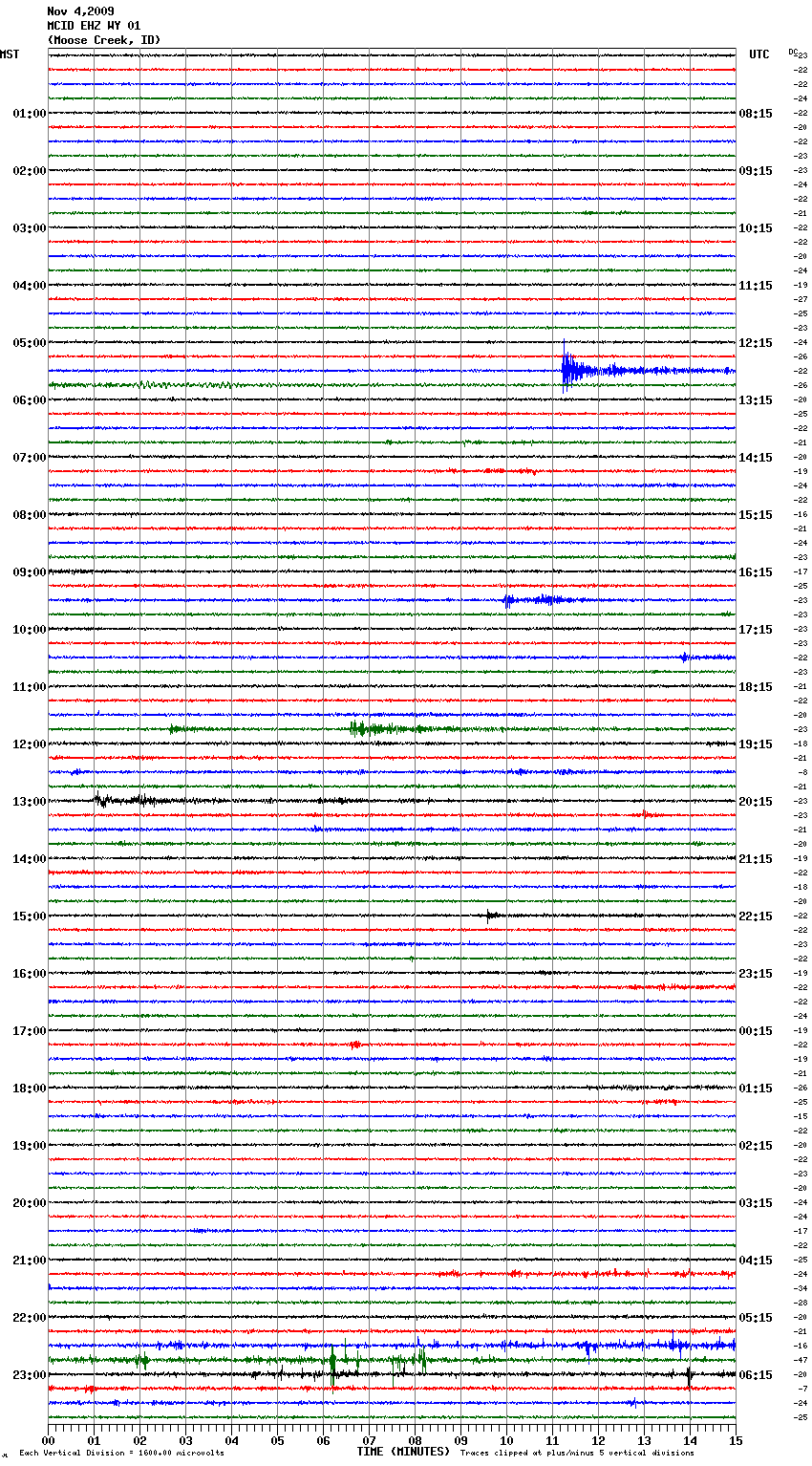Click the 11:00 MST hour label
Viewport: 812px width, 1466px height.
coord(29,687)
